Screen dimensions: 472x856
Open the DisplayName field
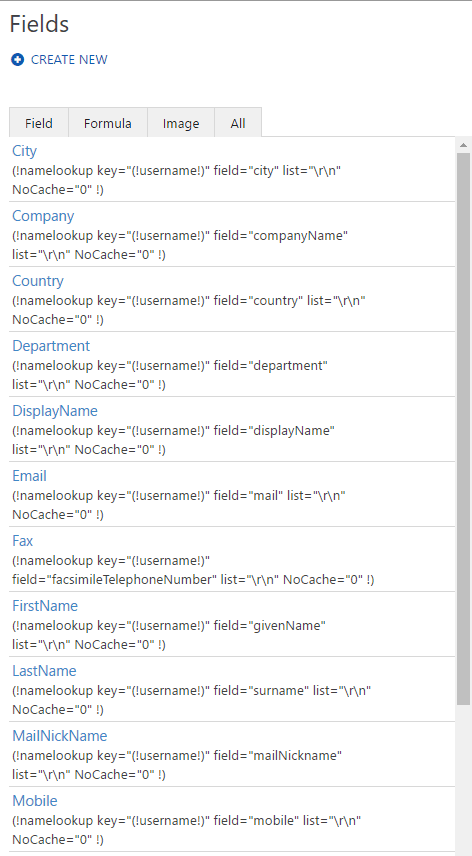coord(55,411)
